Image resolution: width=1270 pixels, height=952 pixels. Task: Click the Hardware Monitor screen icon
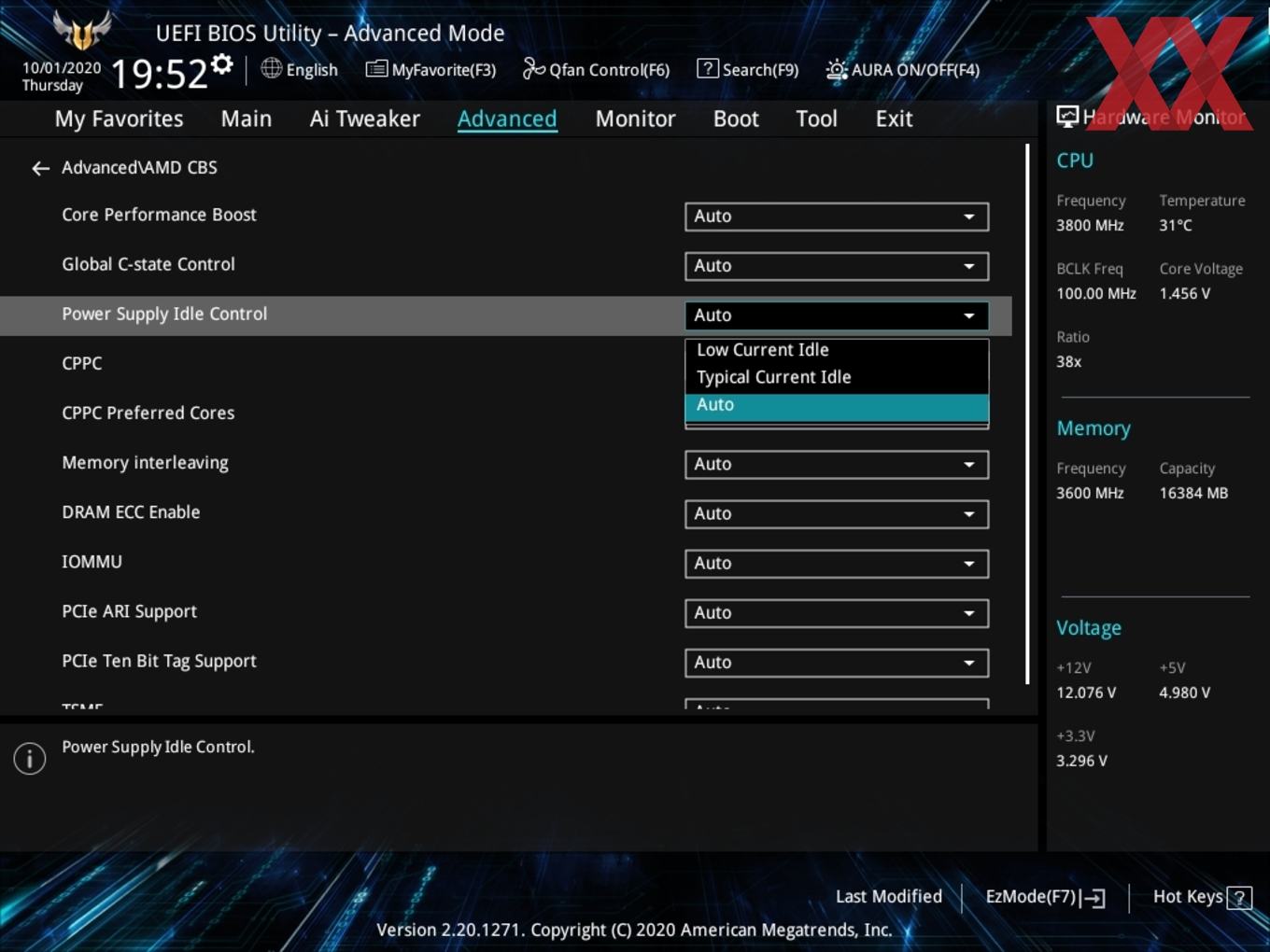1067,117
